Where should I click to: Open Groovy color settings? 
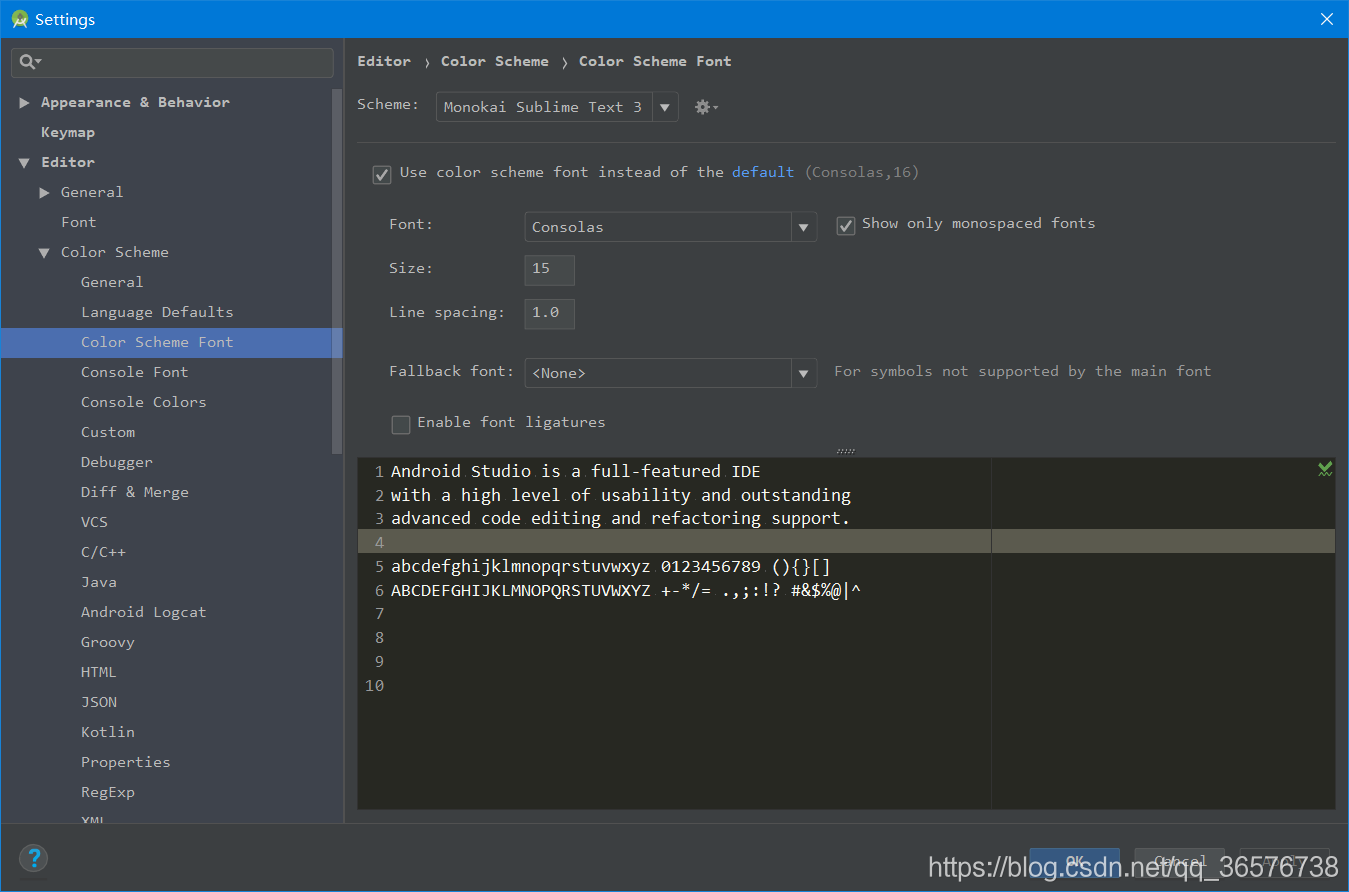(108, 642)
